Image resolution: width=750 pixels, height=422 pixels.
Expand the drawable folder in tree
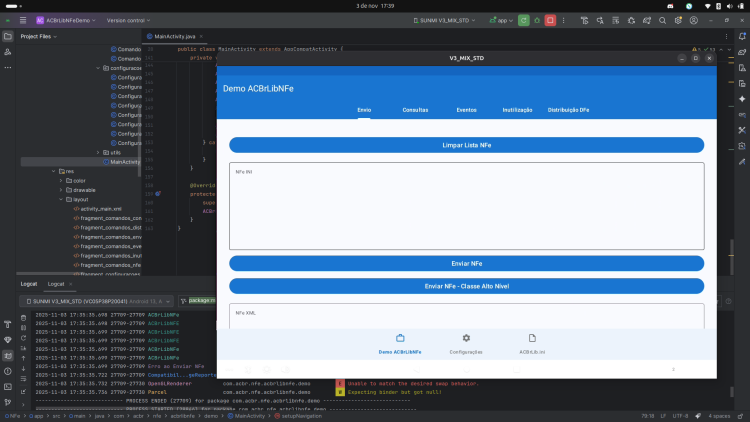coord(61,190)
